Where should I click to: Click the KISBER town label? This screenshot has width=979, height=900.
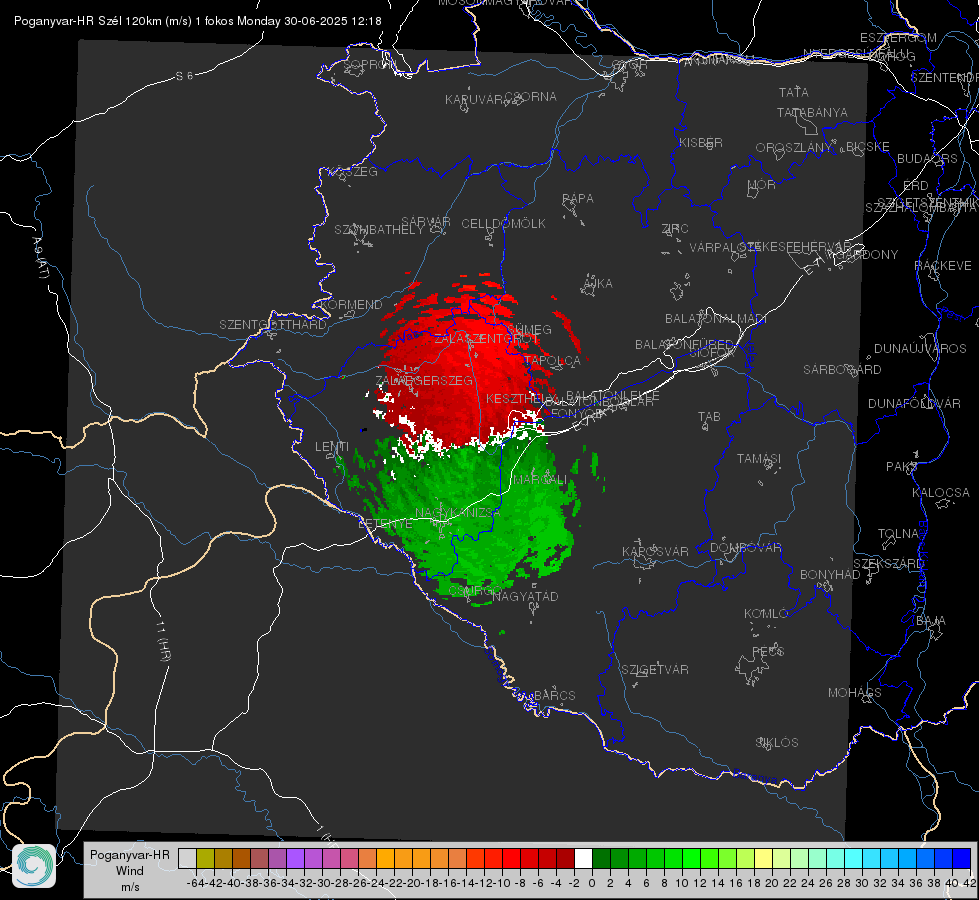701,142
